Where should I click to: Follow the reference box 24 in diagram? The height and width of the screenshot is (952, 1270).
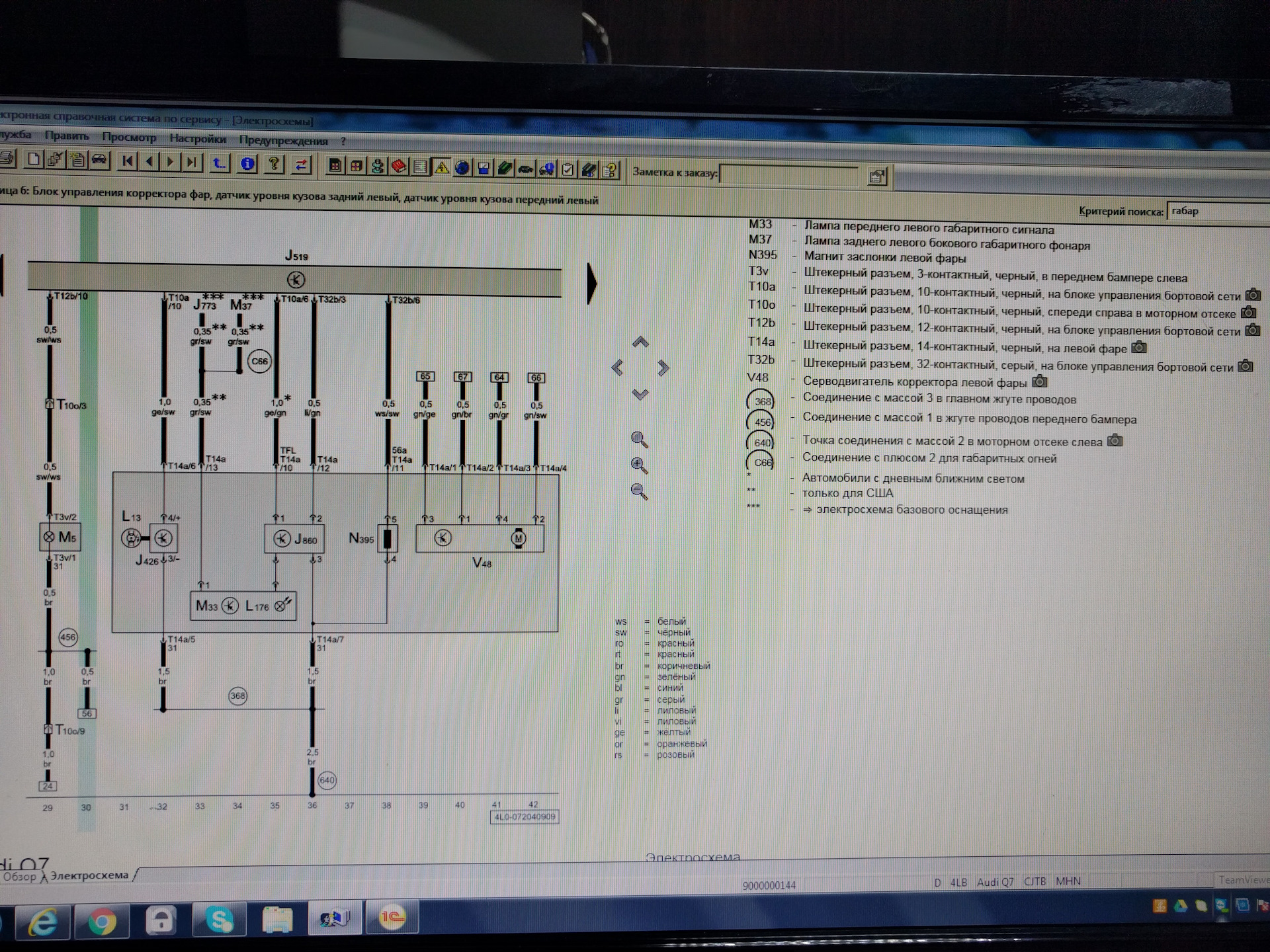coord(48,786)
